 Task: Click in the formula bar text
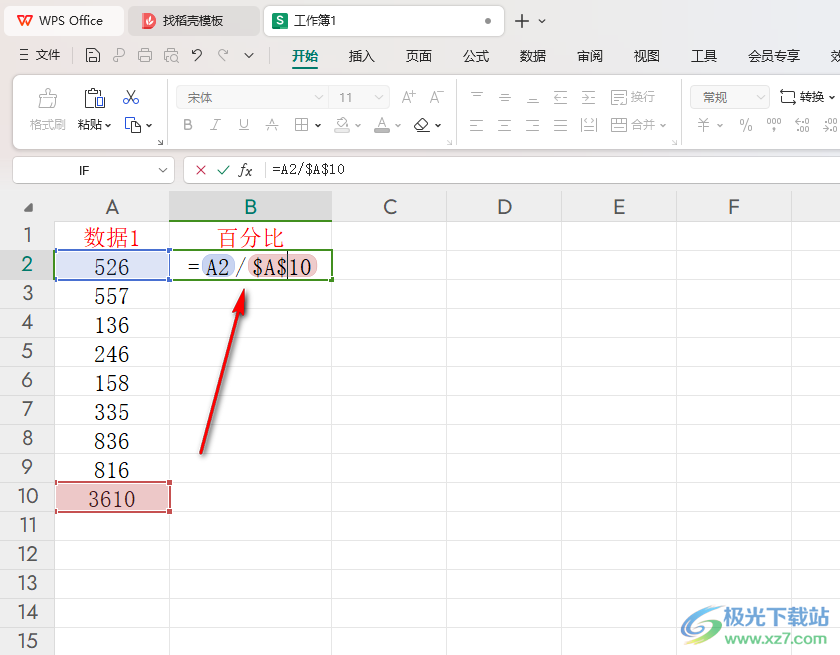click(309, 169)
